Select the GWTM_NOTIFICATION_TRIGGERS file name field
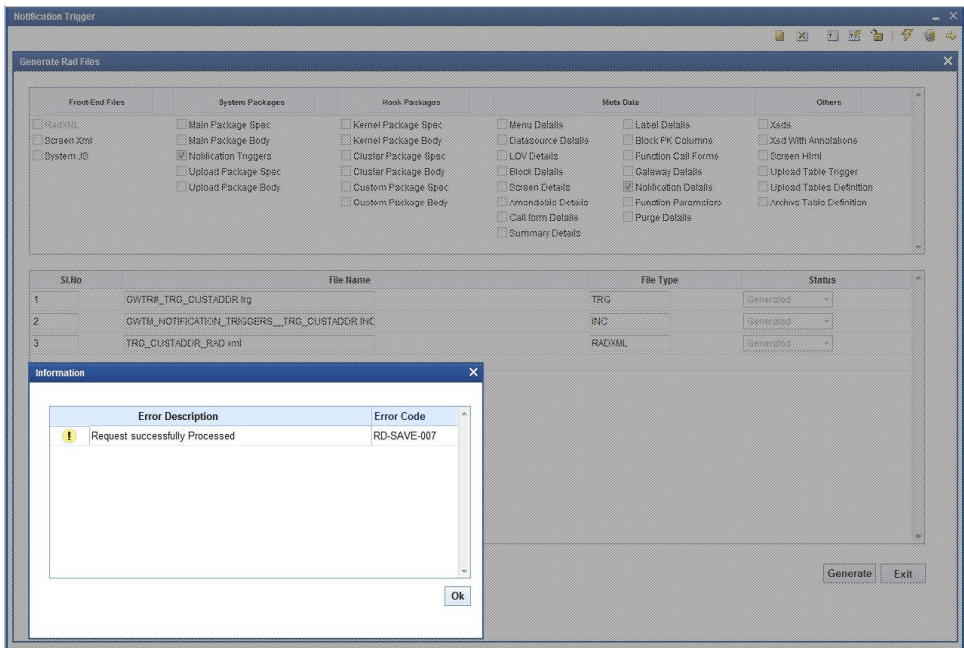This screenshot has width=964, height=649. (249, 321)
